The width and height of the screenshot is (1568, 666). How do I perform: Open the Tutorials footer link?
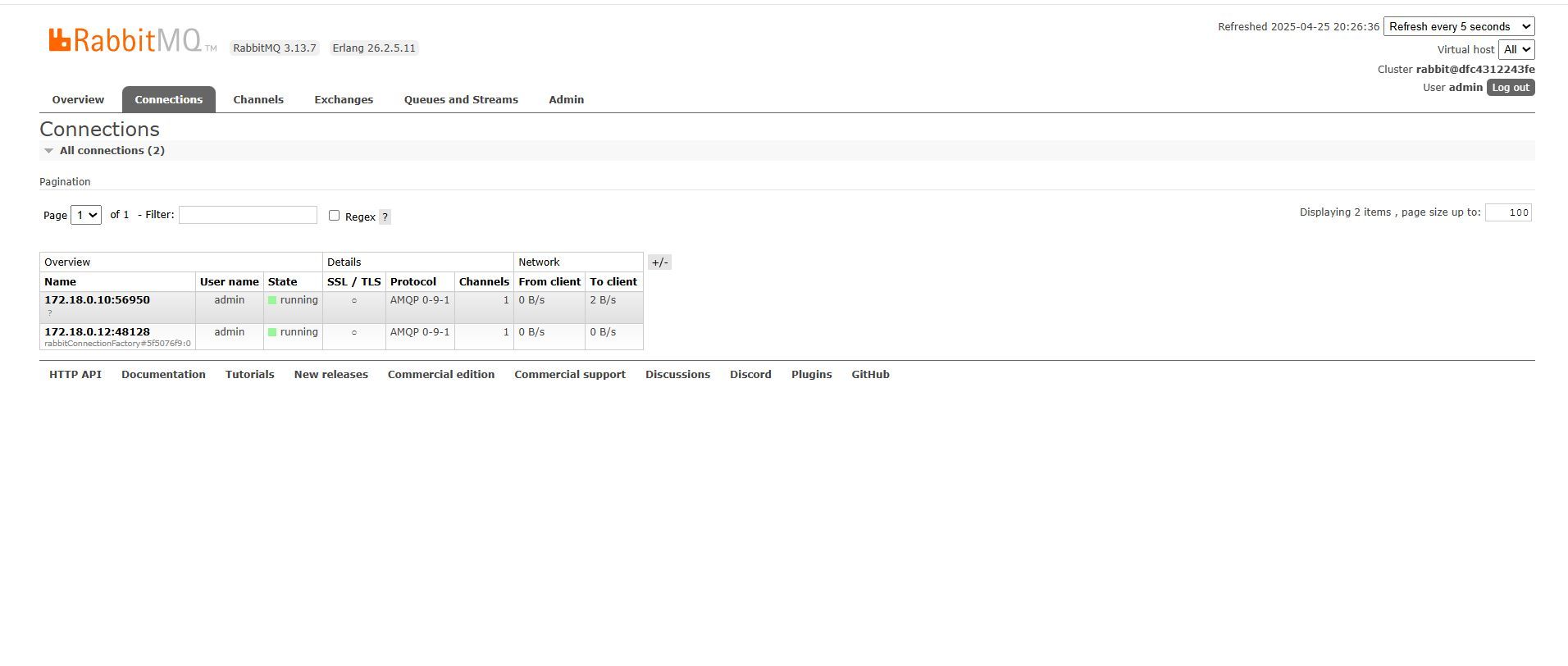[250, 374]
